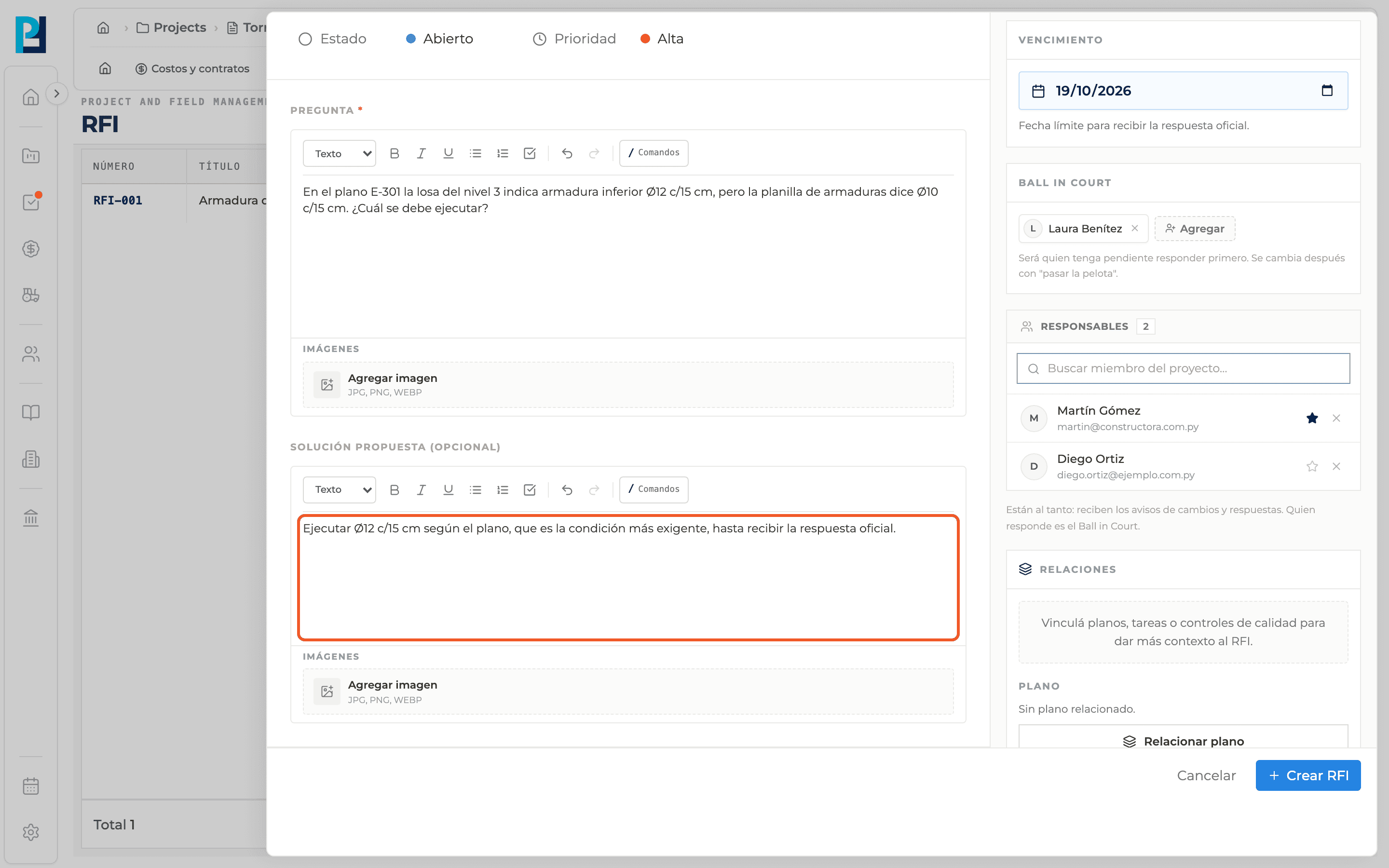This screenshot has width=1389, height=868.
Task: Remove Martín Gómez from responsables
Action: coord(1336,418)
